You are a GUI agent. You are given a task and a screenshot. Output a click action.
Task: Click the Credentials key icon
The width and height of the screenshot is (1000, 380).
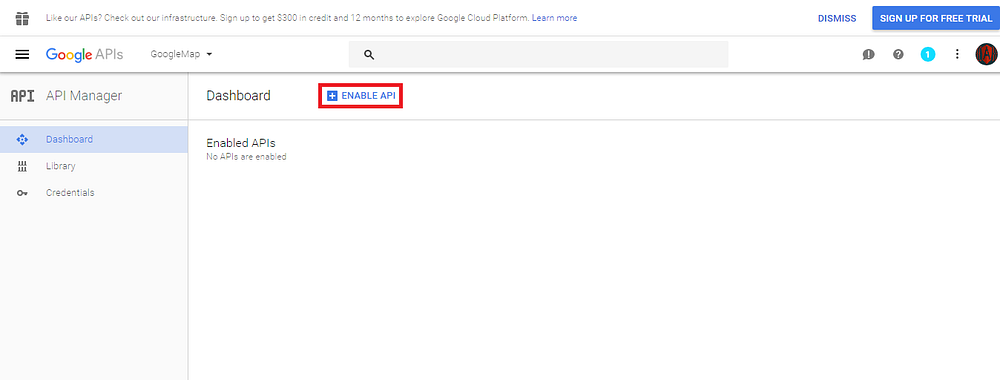pos(22,193)
